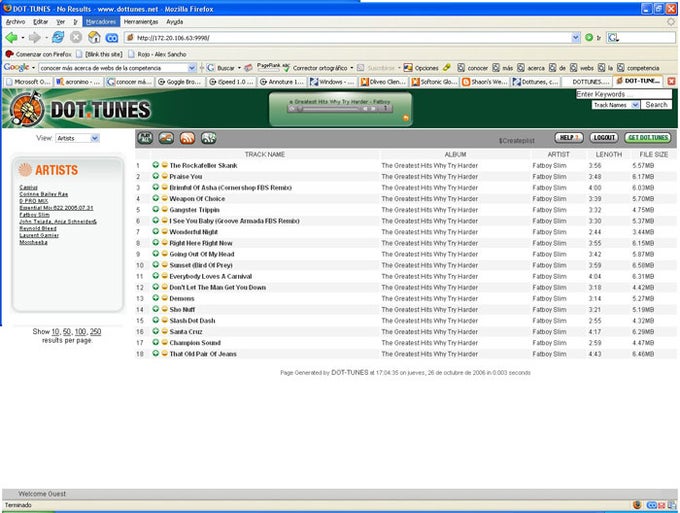Click the orange round icon in the player panel
680x513 pixels.
(x=406, y=118)
